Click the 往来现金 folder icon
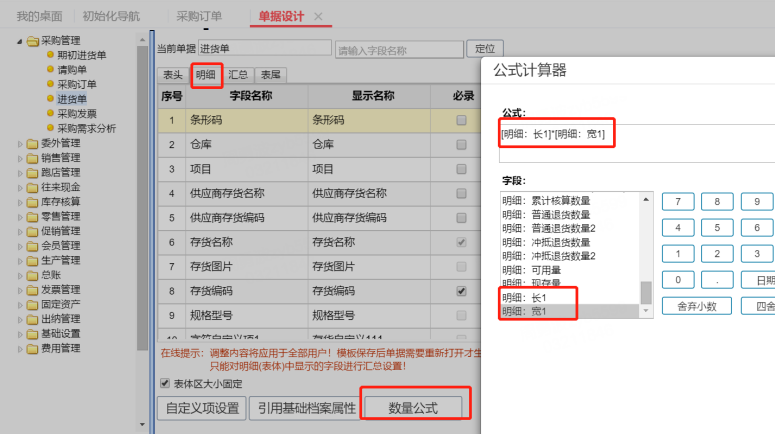The image size is (775, 435). [33, 187]
